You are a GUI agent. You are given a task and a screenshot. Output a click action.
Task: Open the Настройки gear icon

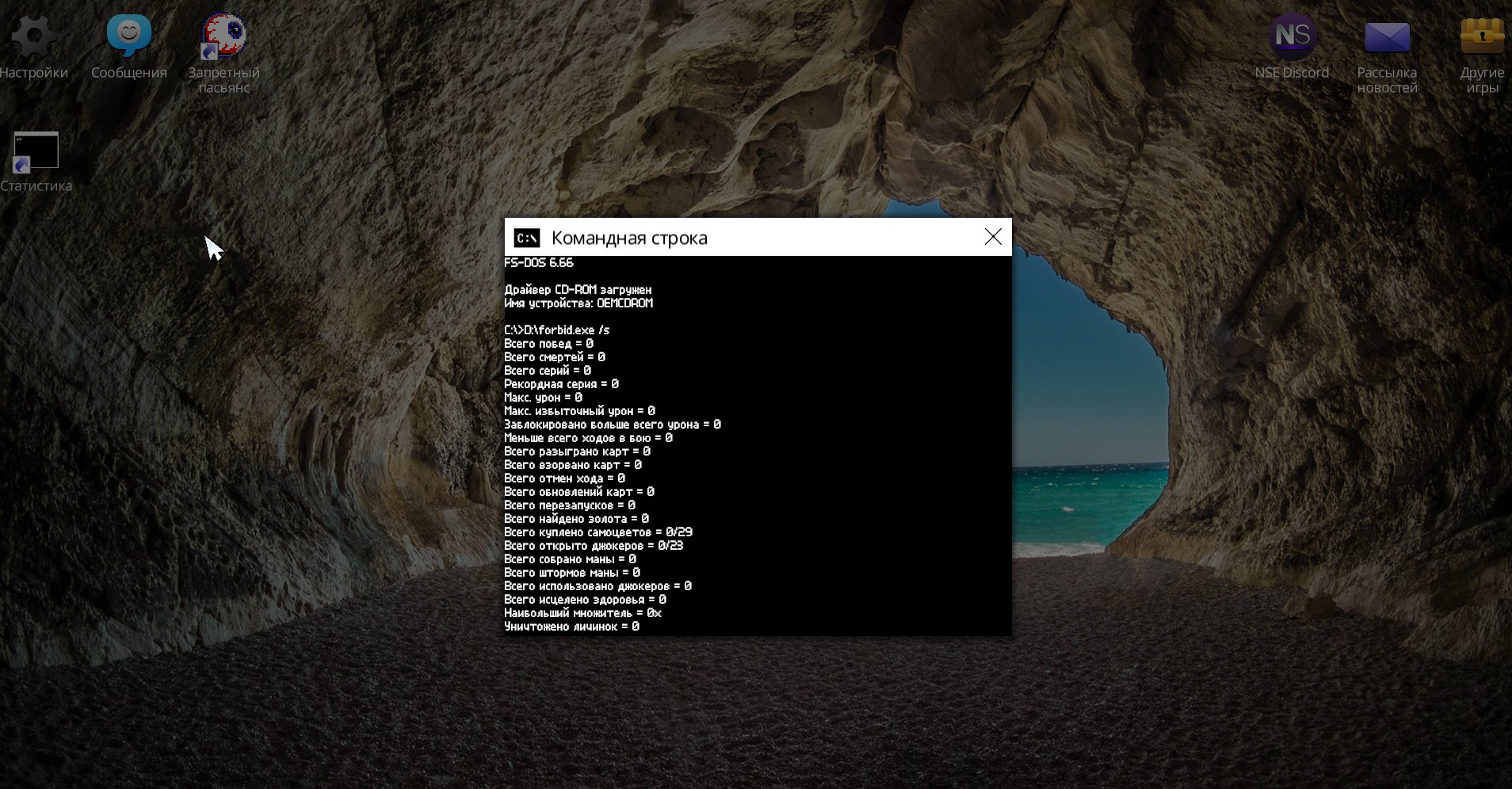tap(33, 36)
